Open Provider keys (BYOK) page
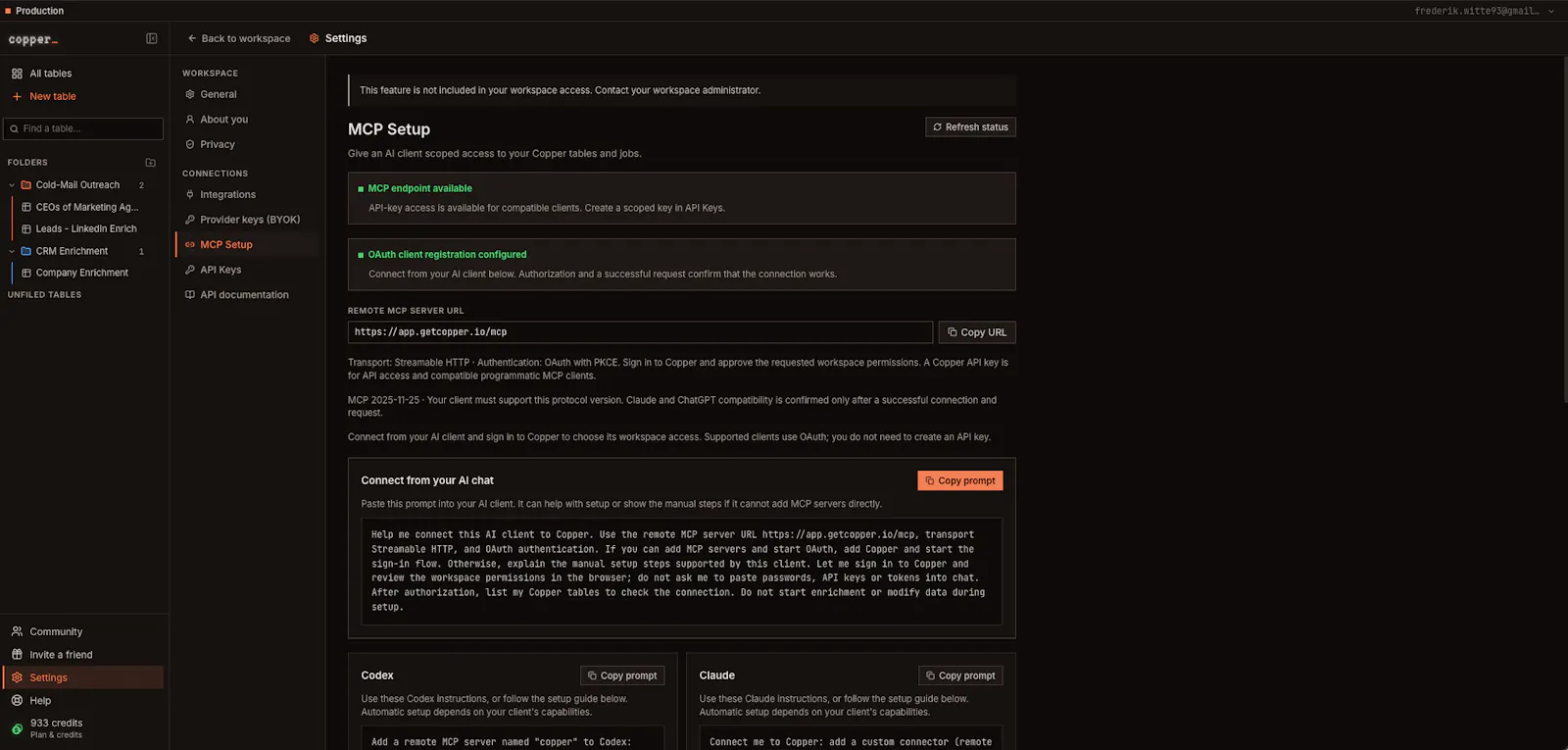Viewport: 1568px width, 750px height. tap(249, 220)
